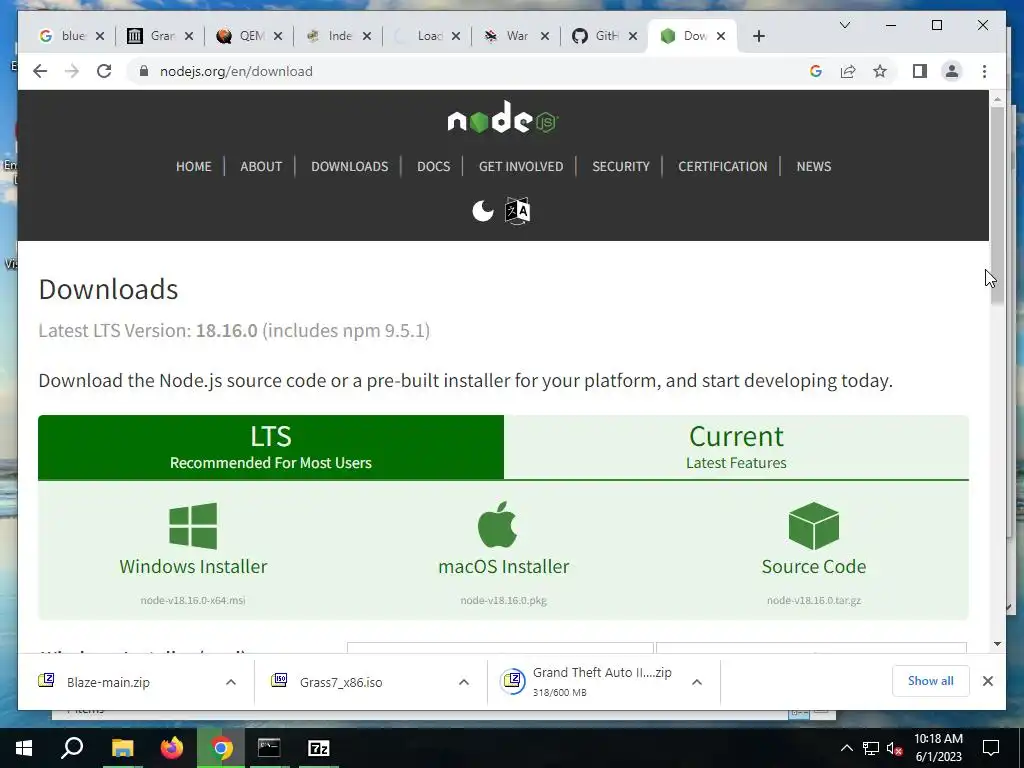Viewport: 1024px width, 768px height.
Task: Click the page vertical scrollbar thumb
Action: 997,204
